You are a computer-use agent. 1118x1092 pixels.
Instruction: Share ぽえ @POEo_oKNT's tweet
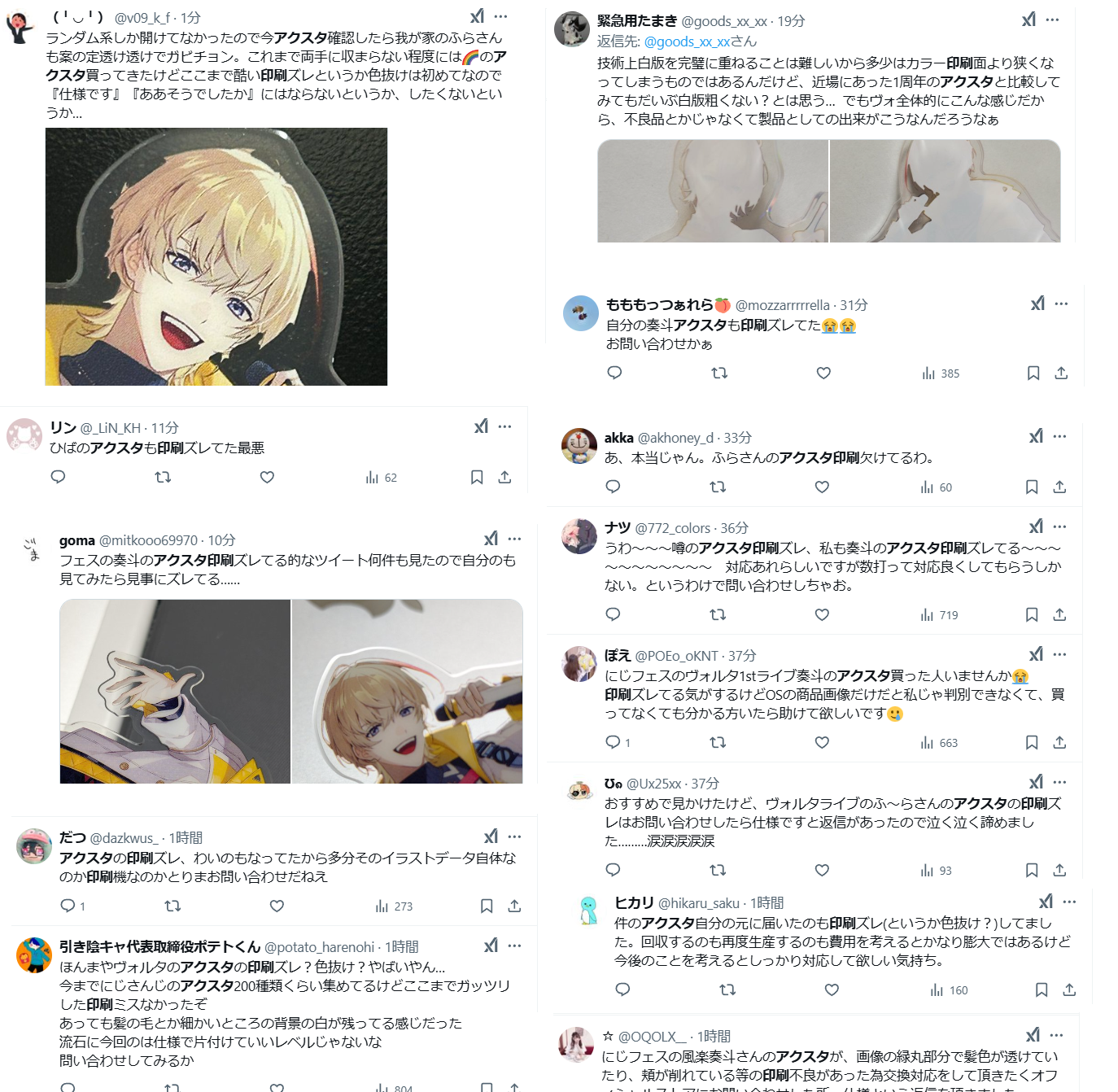1059,742
